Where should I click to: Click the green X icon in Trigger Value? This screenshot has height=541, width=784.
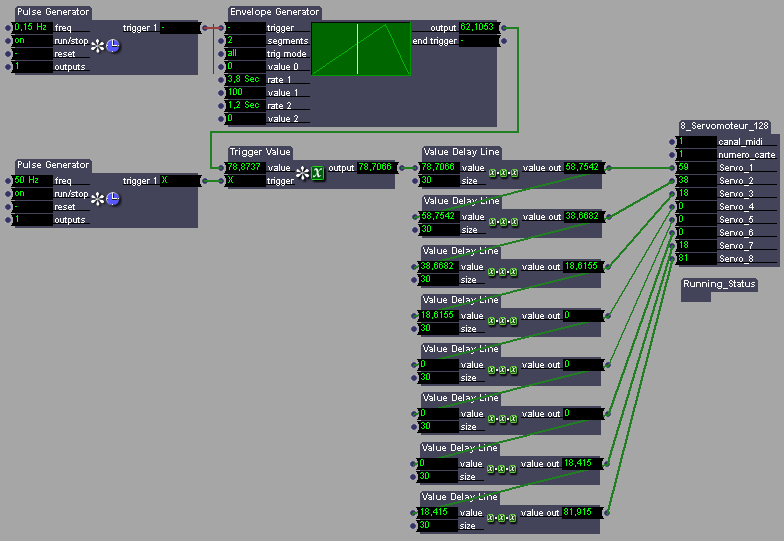(317, 172)
